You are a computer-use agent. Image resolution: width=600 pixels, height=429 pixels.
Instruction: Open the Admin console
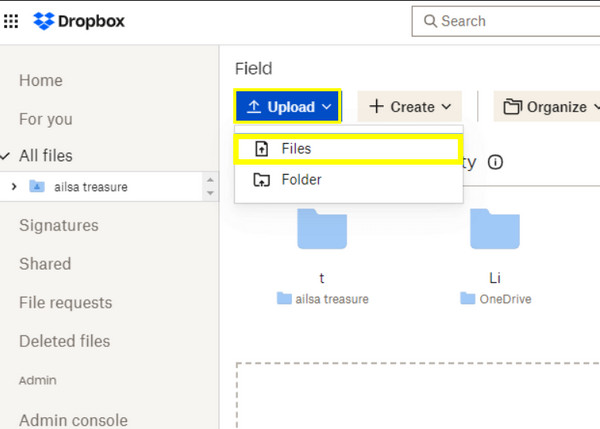point(73,421)
